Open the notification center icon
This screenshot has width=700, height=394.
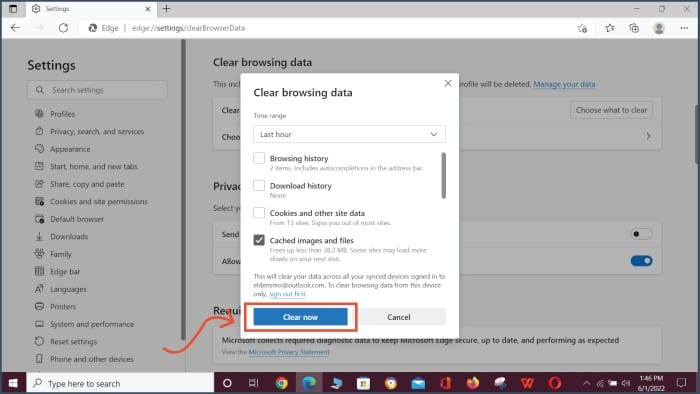pos(681,383)
